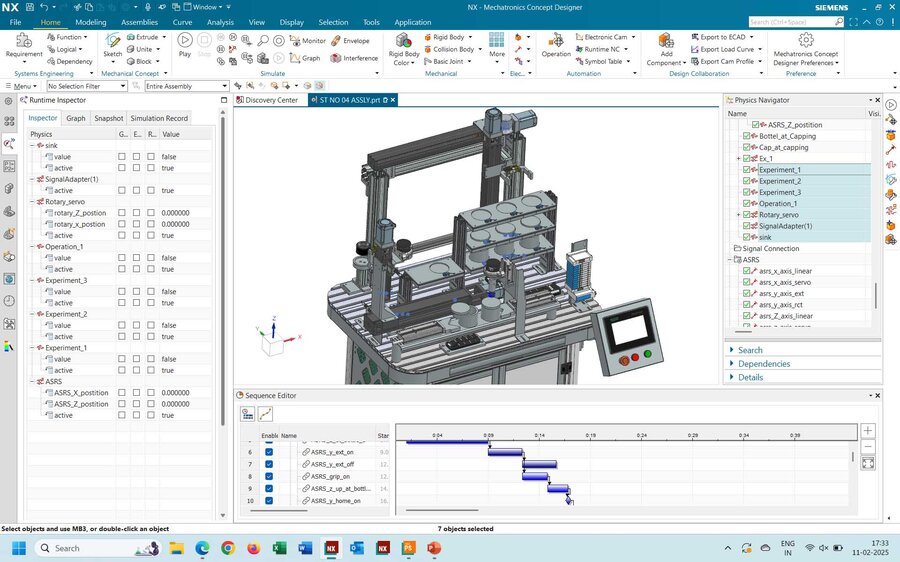Open the Graph tab in Runtime Inspector
This screenshot has height=562, width=900.
(x=76, y=118)
